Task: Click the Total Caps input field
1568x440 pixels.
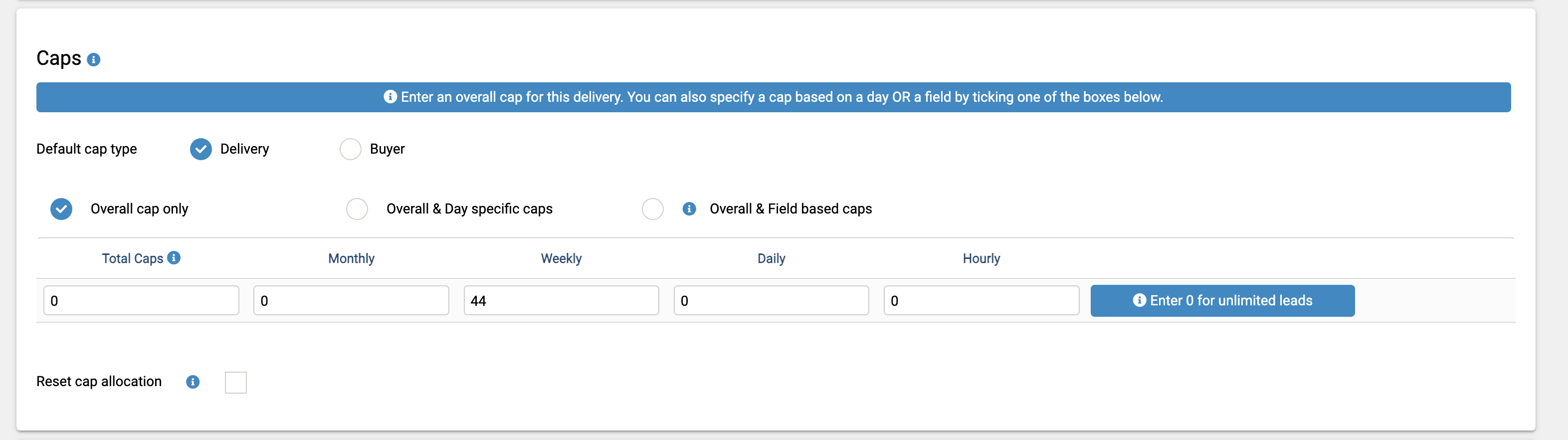Action: click(141, 301)
